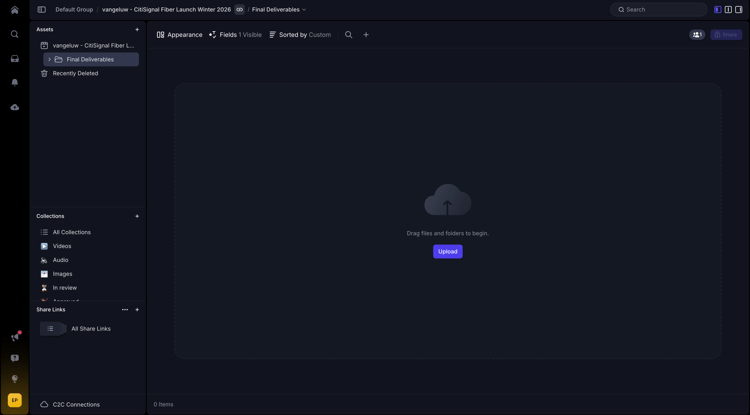Open notifications bell in left rail

point(14,82)
